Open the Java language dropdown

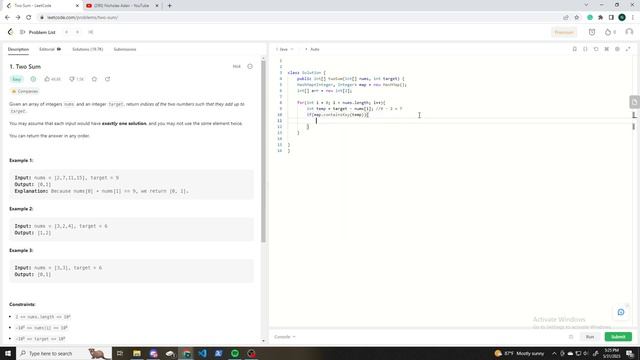click(x=284, y=49)
